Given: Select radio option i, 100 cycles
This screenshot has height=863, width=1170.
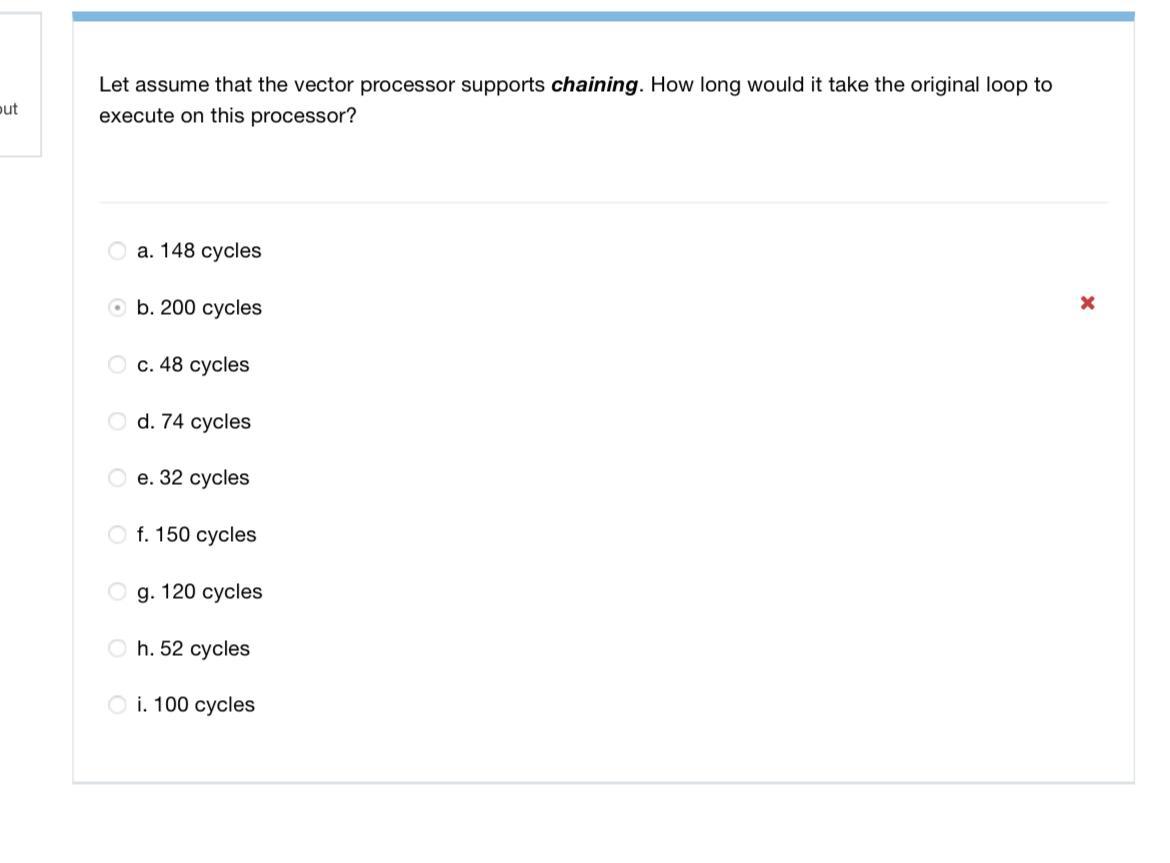Looking at the screenshot, I should tap(117, 704).
